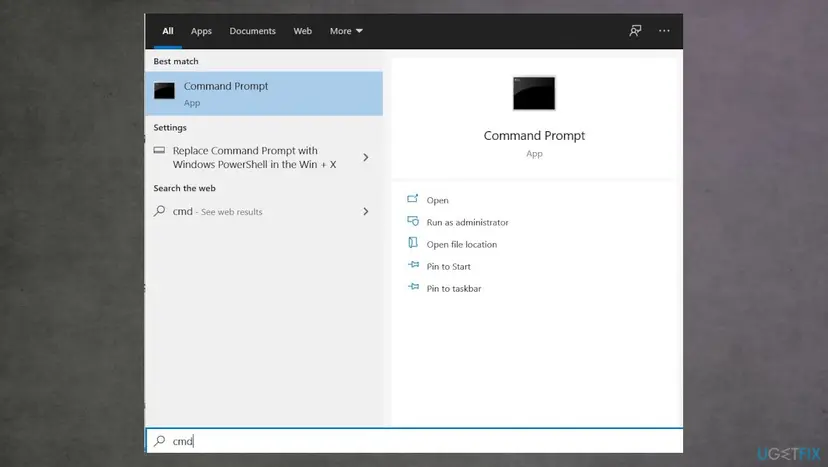
Task: Select the Command Prompt best match result
Action: tap(264, 94)
